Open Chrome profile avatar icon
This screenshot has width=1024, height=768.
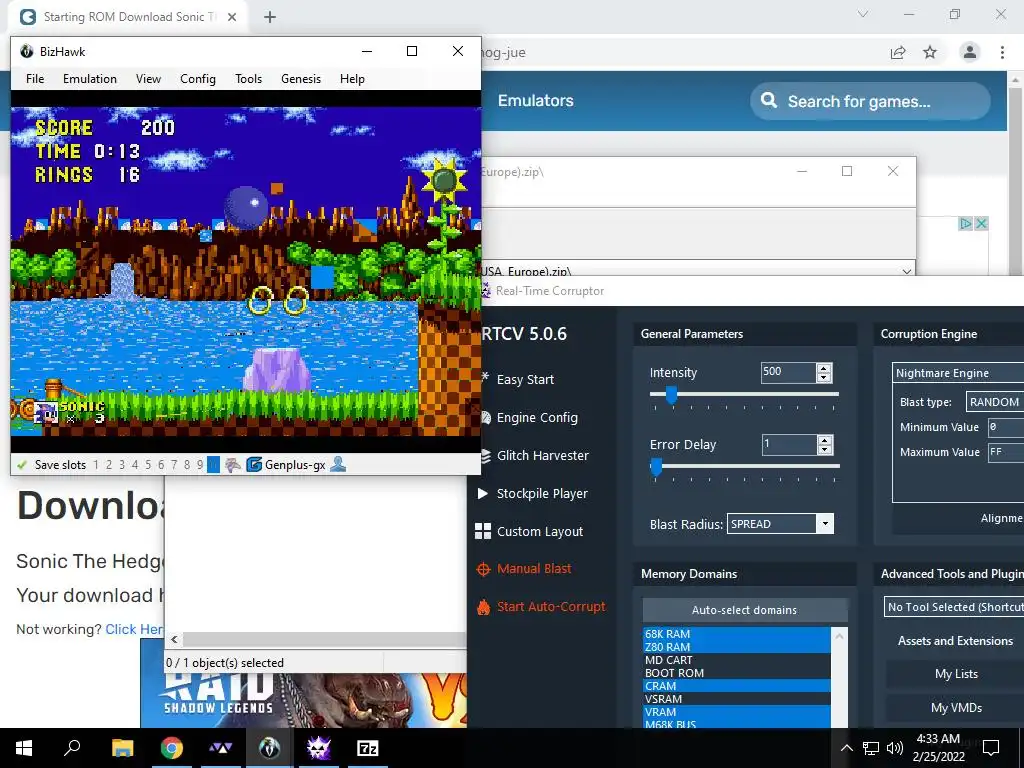coord(970,52)
